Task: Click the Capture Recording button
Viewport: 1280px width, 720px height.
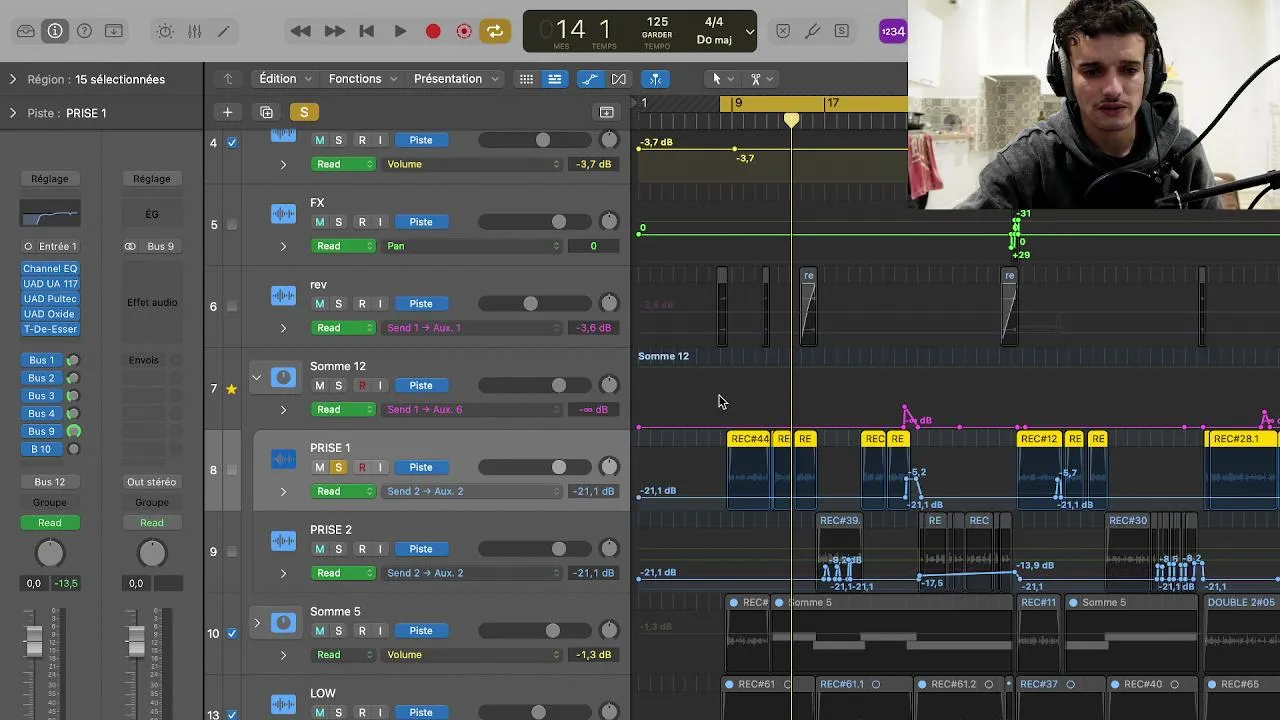Action: point(464,31)
